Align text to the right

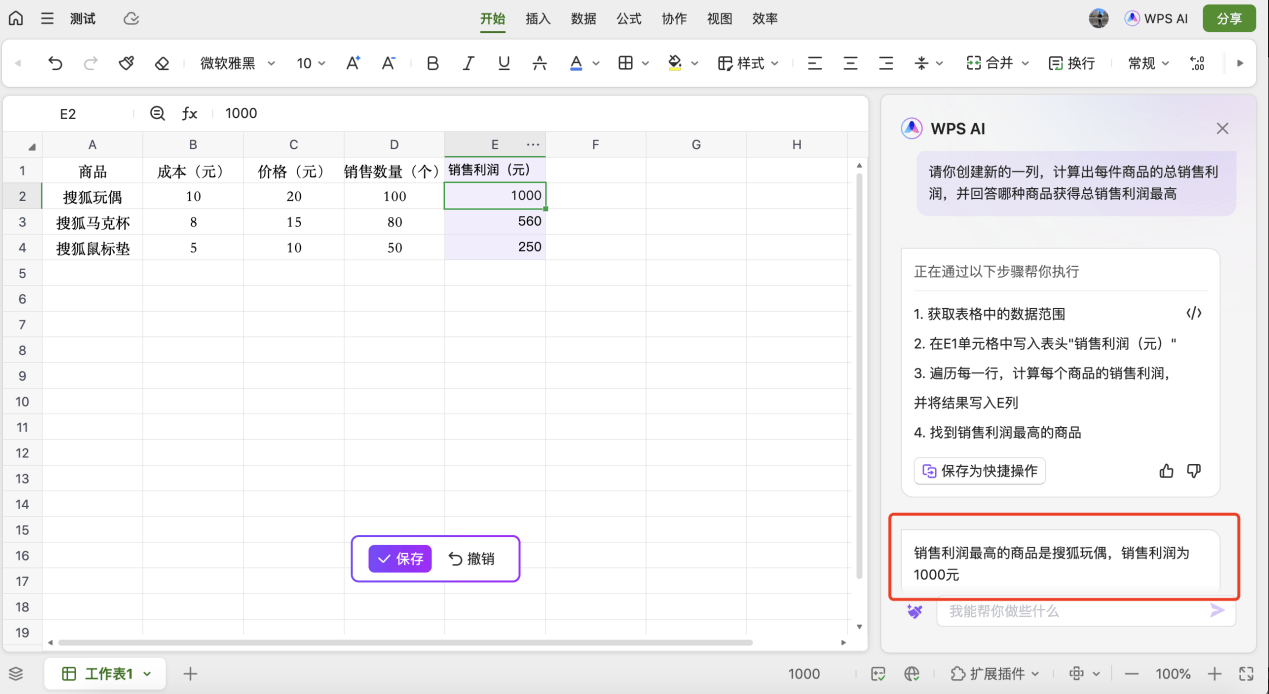pyautogui.click(x=886, y=63)
